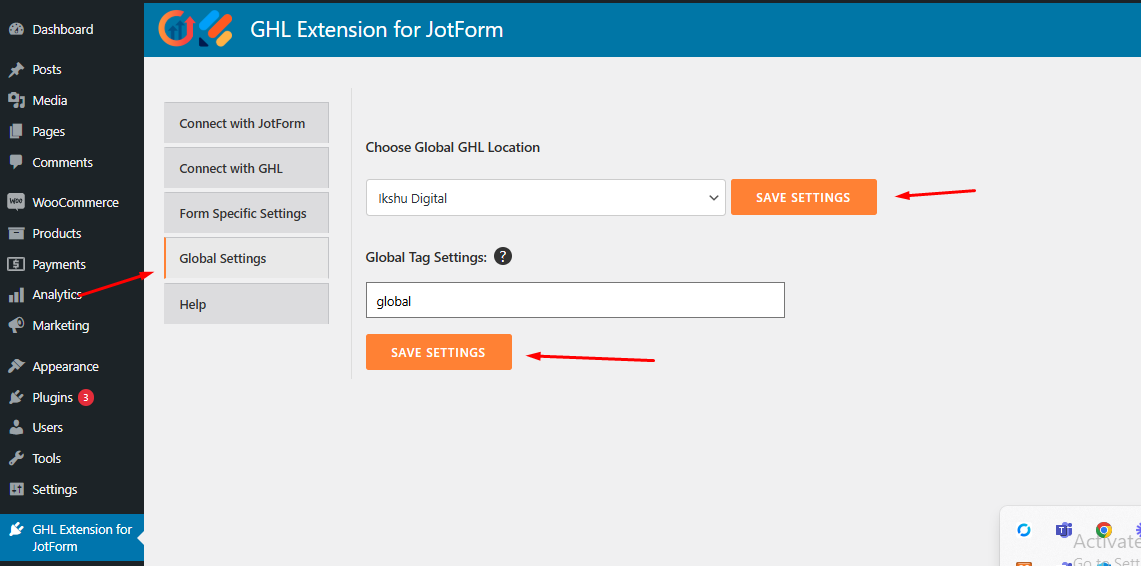Go to the Appearance menu
The width and height of the screenshot is (1141, 566).
pyautogui.click(x=65, y=366)
